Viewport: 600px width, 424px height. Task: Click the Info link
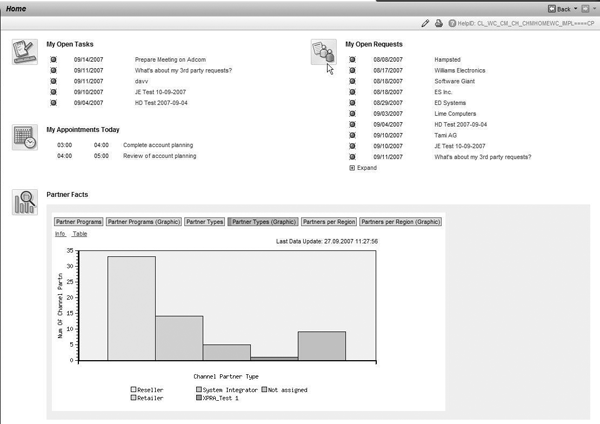[x=60, y=234]
